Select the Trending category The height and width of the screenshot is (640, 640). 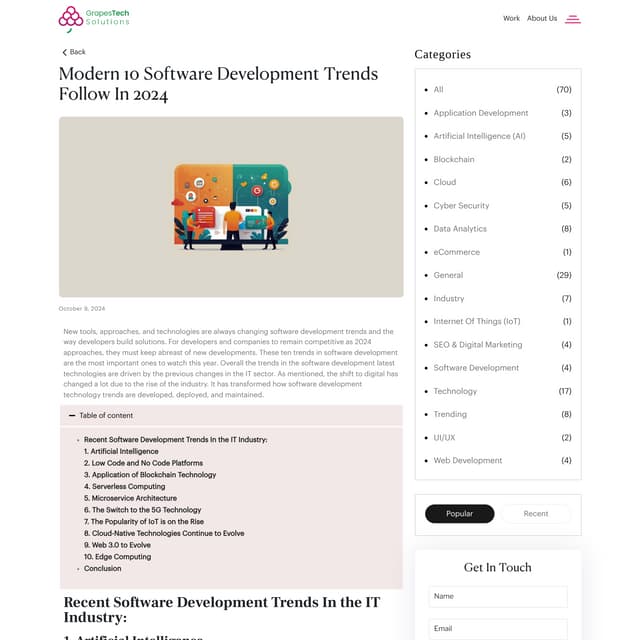pyautogui.click(x=450, y=415)
